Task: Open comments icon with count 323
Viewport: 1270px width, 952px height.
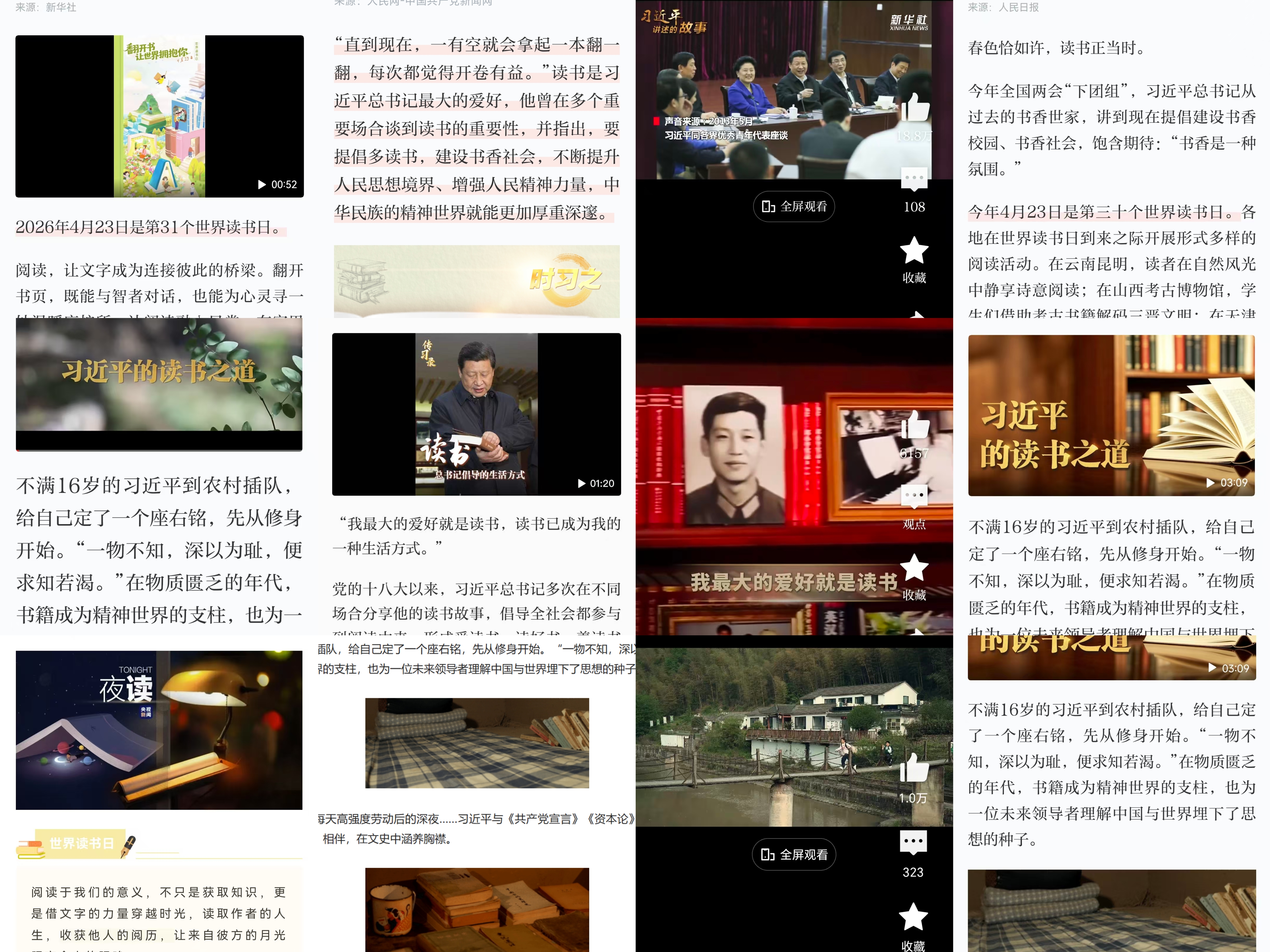Action: [913, 842]
